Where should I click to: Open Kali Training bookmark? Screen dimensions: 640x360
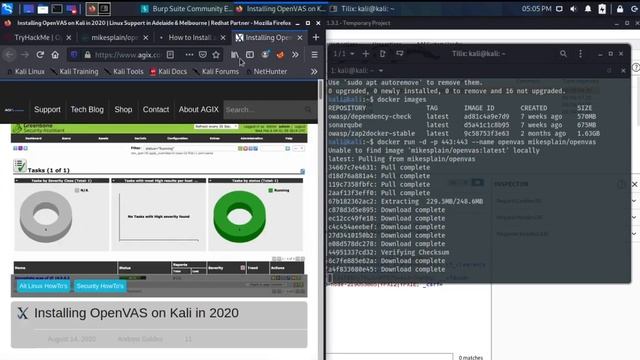(75, 71)
